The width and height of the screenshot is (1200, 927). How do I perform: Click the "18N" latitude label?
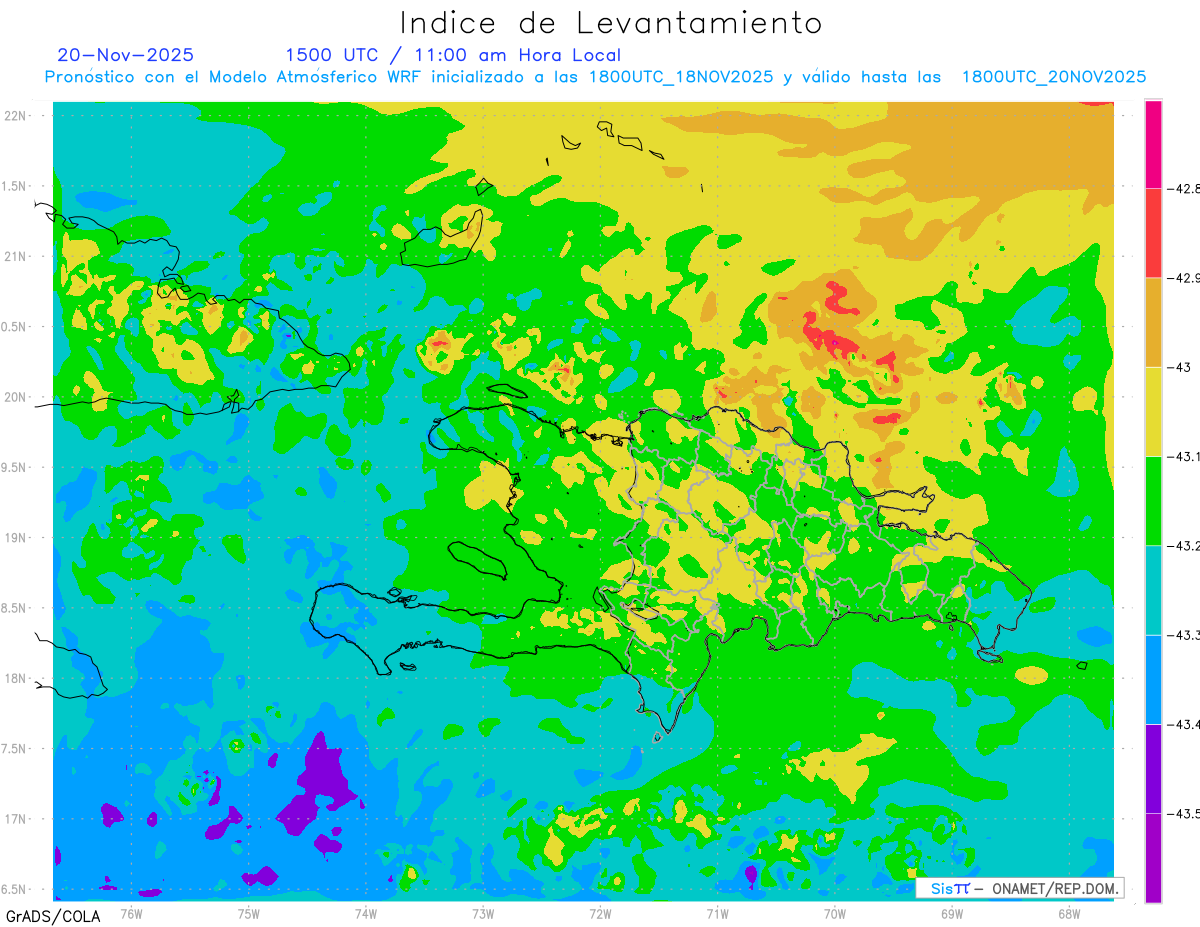(15, 679)
